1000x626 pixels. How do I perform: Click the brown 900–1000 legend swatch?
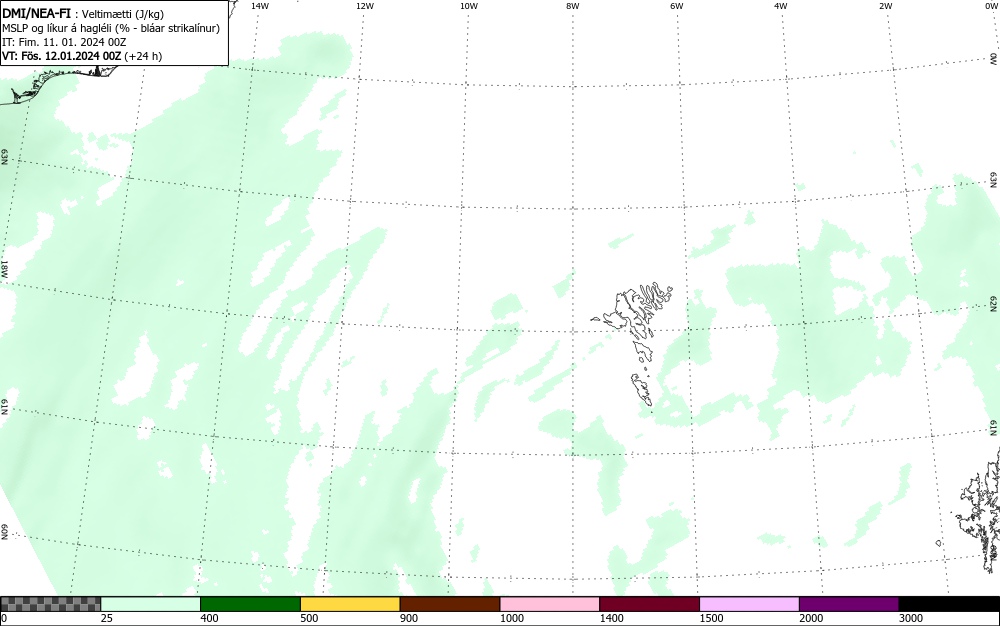[x=450, y=604]
